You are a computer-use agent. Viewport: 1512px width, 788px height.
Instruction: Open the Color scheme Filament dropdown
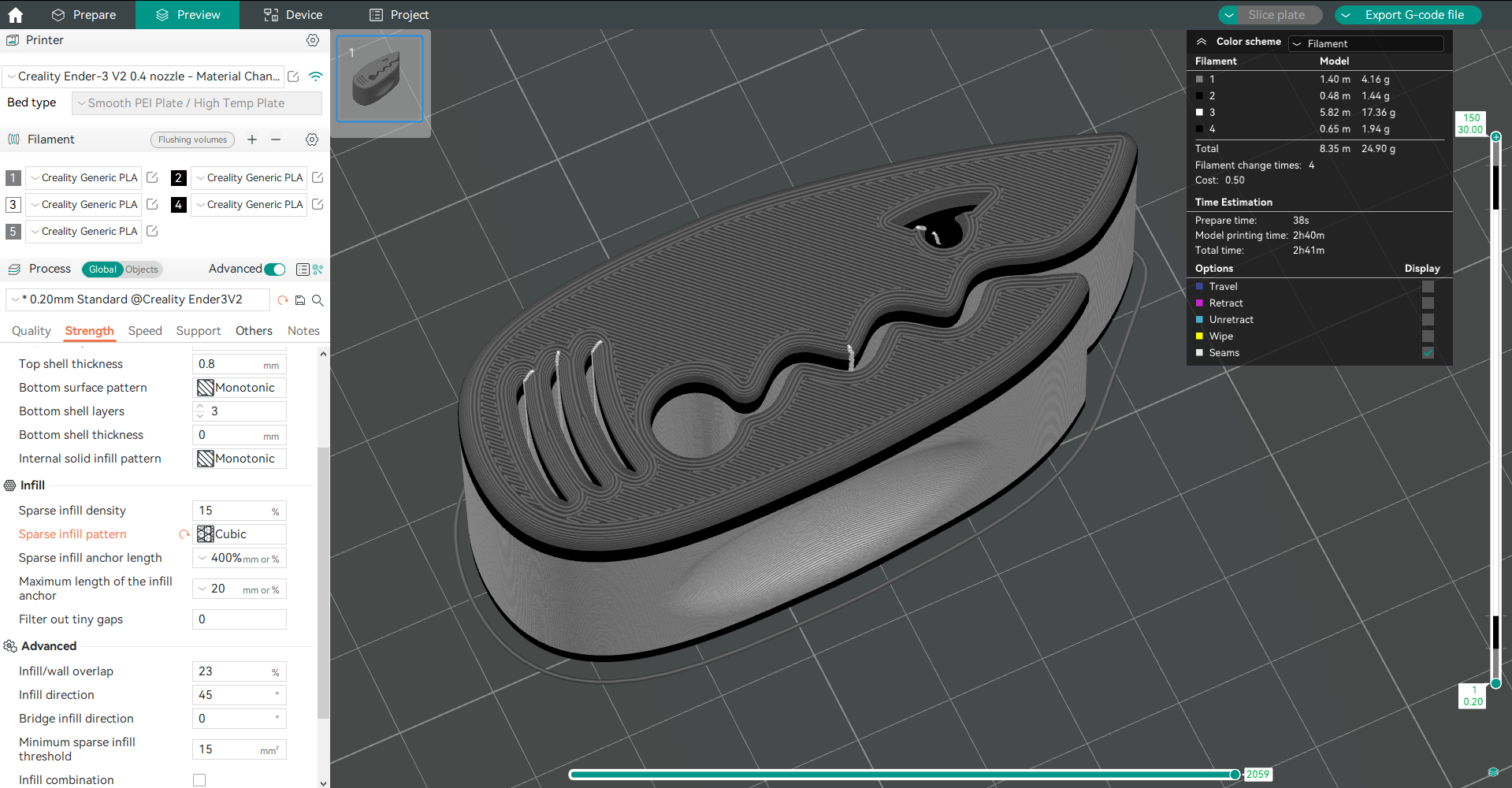(1366, 43)
